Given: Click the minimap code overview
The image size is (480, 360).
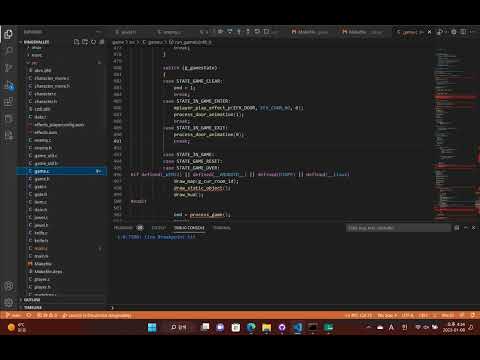Looking at the screenshot, I should point(456,134).
